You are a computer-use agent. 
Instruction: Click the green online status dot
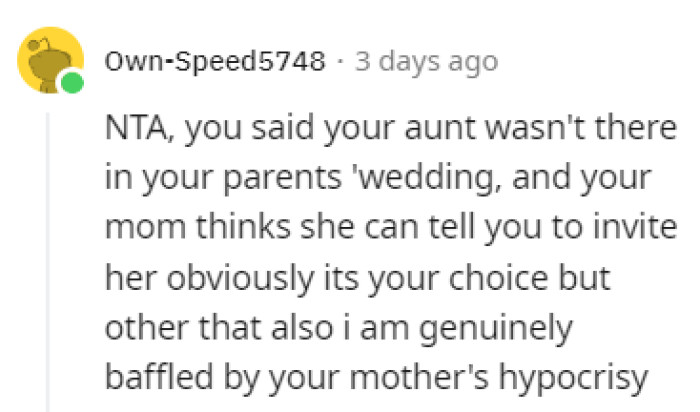pyautogui.click(x=72, y=84)
